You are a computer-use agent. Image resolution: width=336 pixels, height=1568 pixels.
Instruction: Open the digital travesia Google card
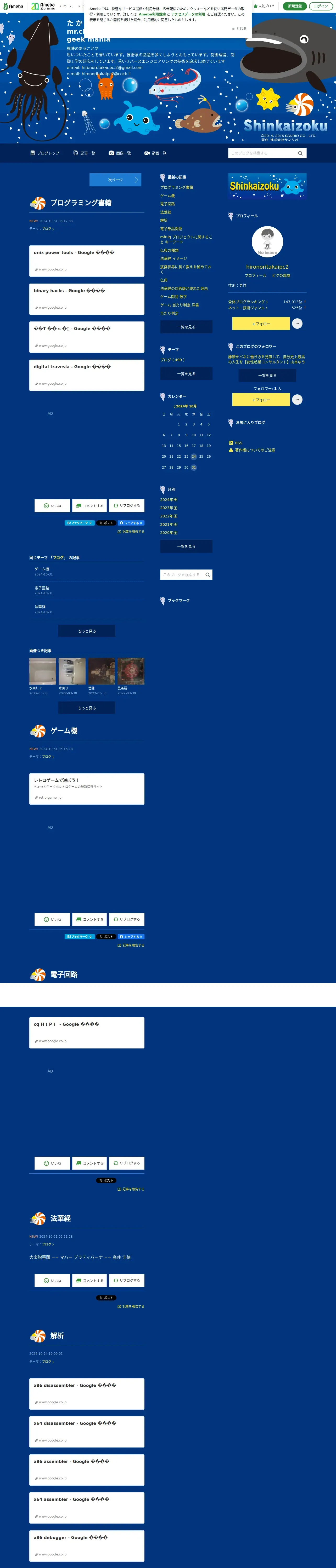pos(87,375)
